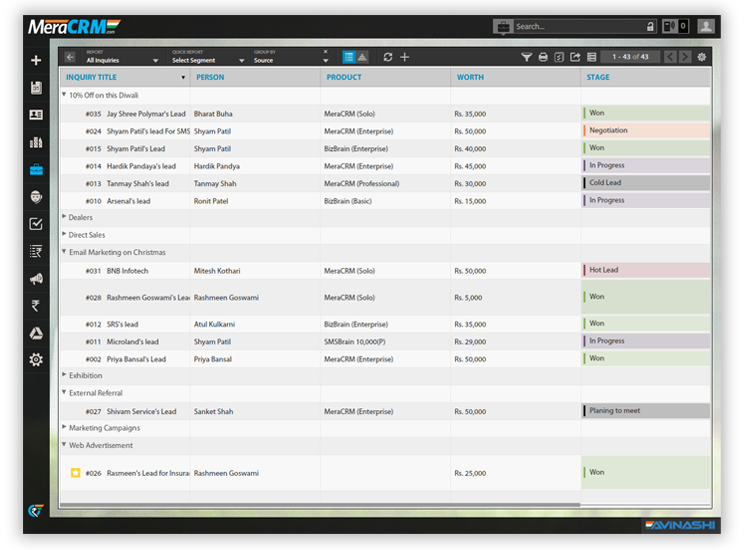This screenshot has width=750, height=550.
Task: Collapse the External Referral group
Action: coord(64,392)
